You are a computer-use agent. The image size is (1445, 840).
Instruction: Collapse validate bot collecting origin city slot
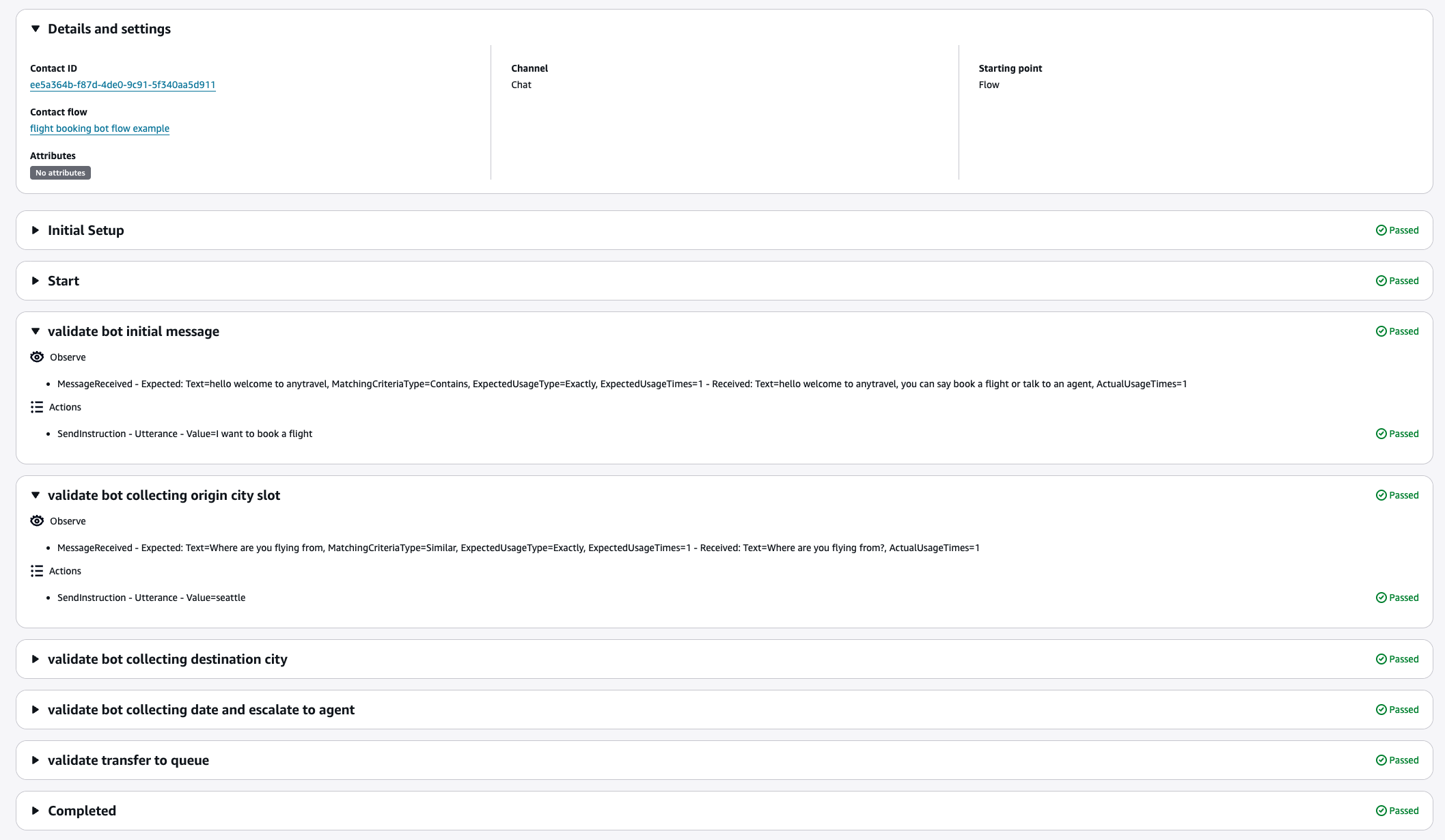click(x=36, y=495)
